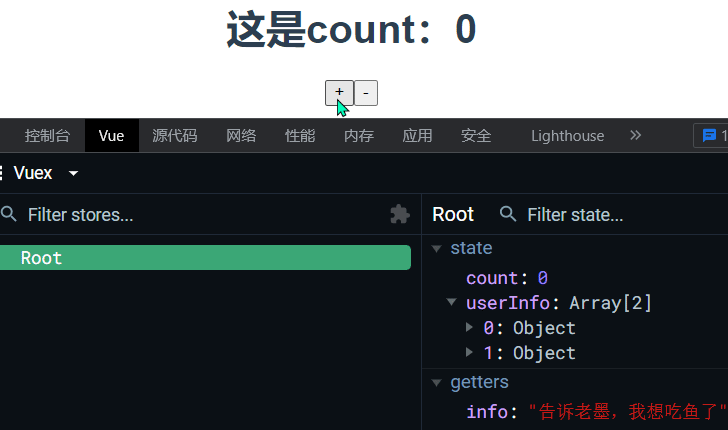Open the 安全 security tab

tap(476, 136)
